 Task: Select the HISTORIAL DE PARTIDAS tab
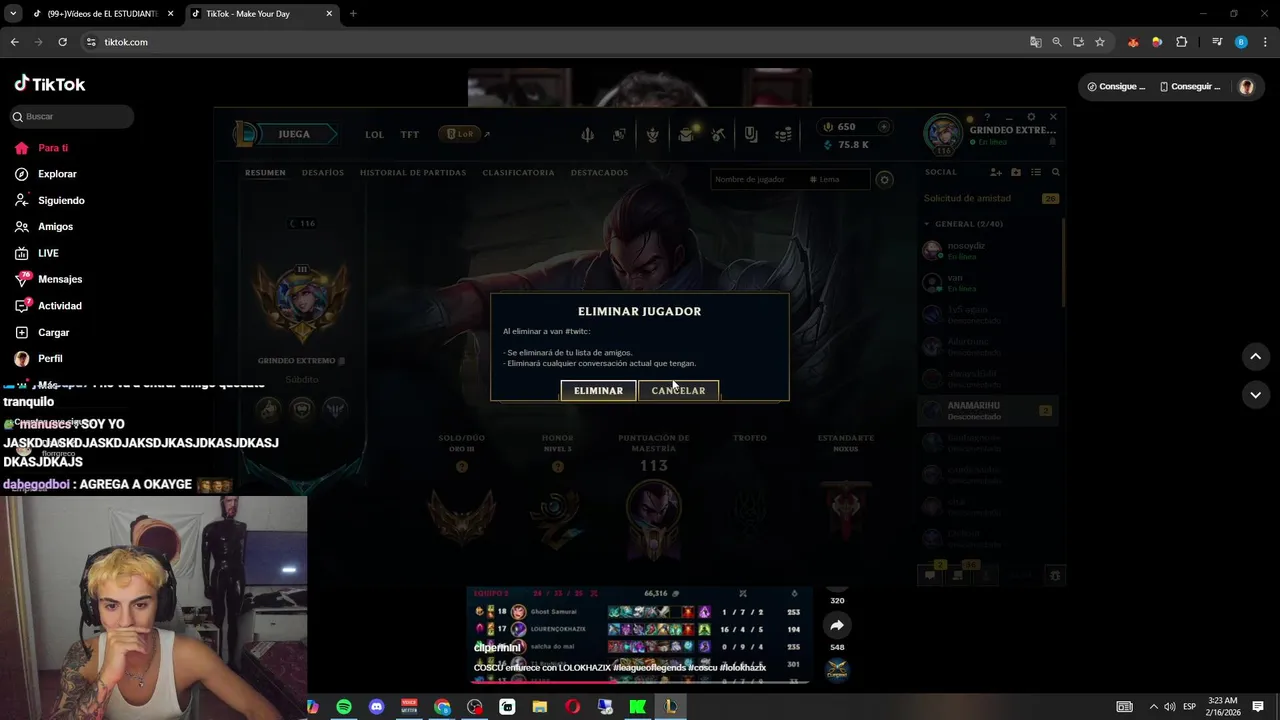pos(413,173)
